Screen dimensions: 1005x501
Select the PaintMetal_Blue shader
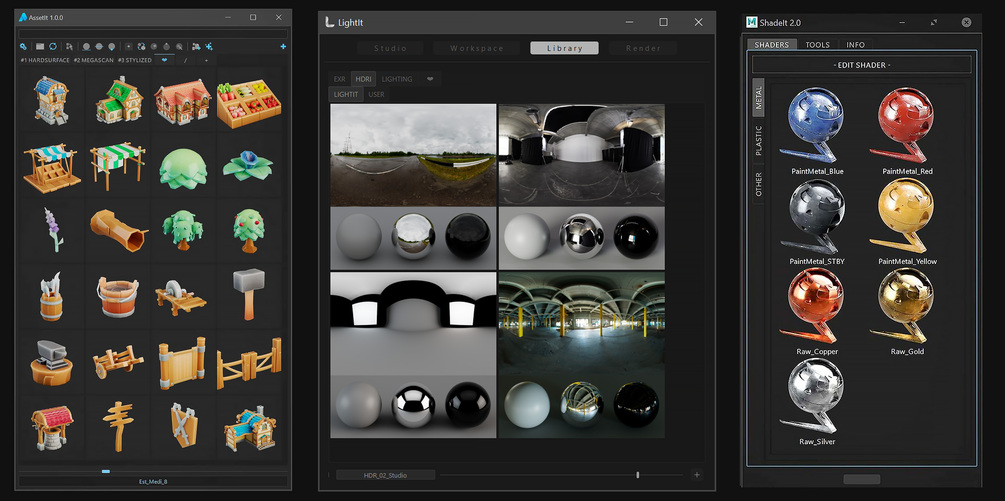(x=817, y=131)
